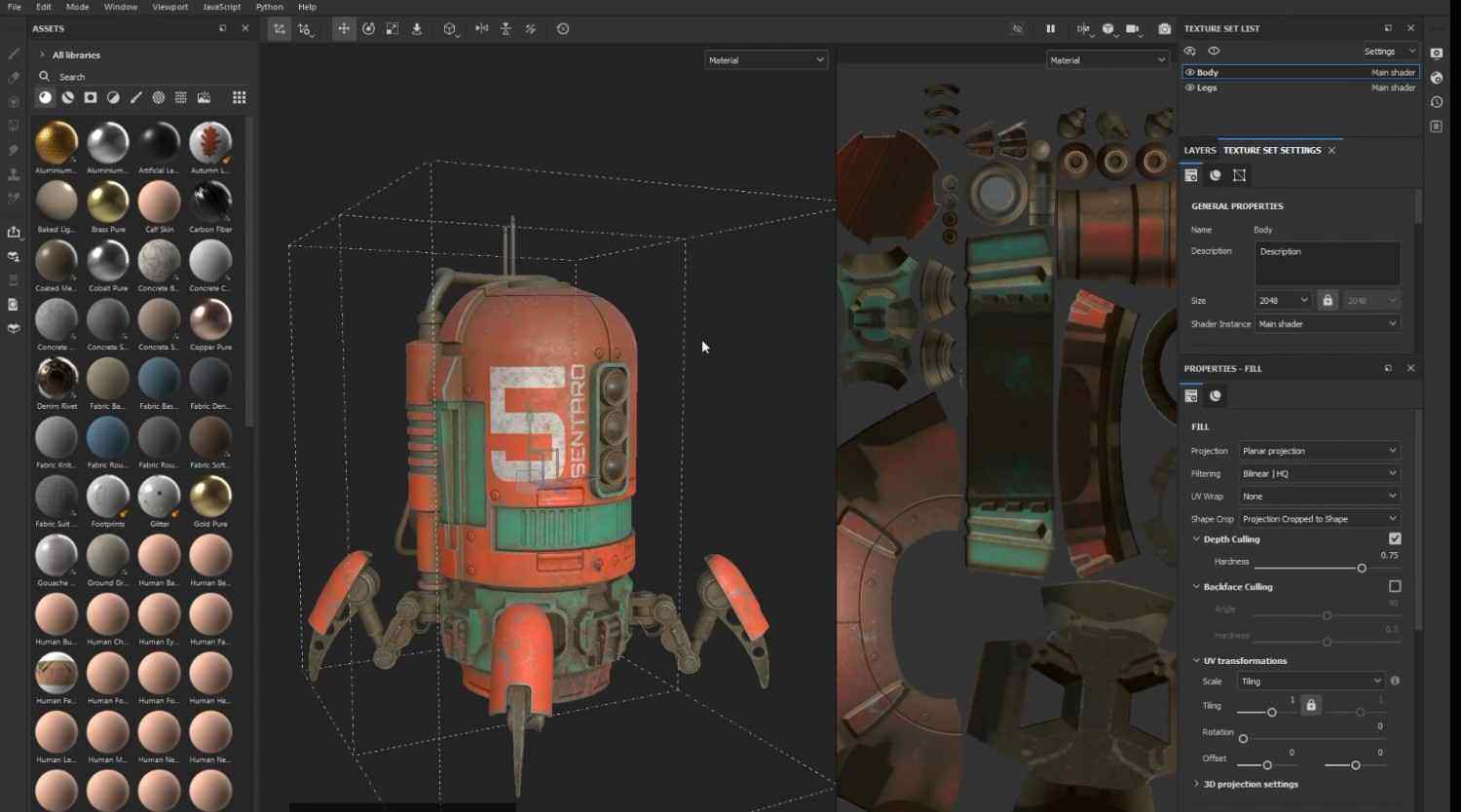Undock the Assets panel

click(x=223, y=29)
